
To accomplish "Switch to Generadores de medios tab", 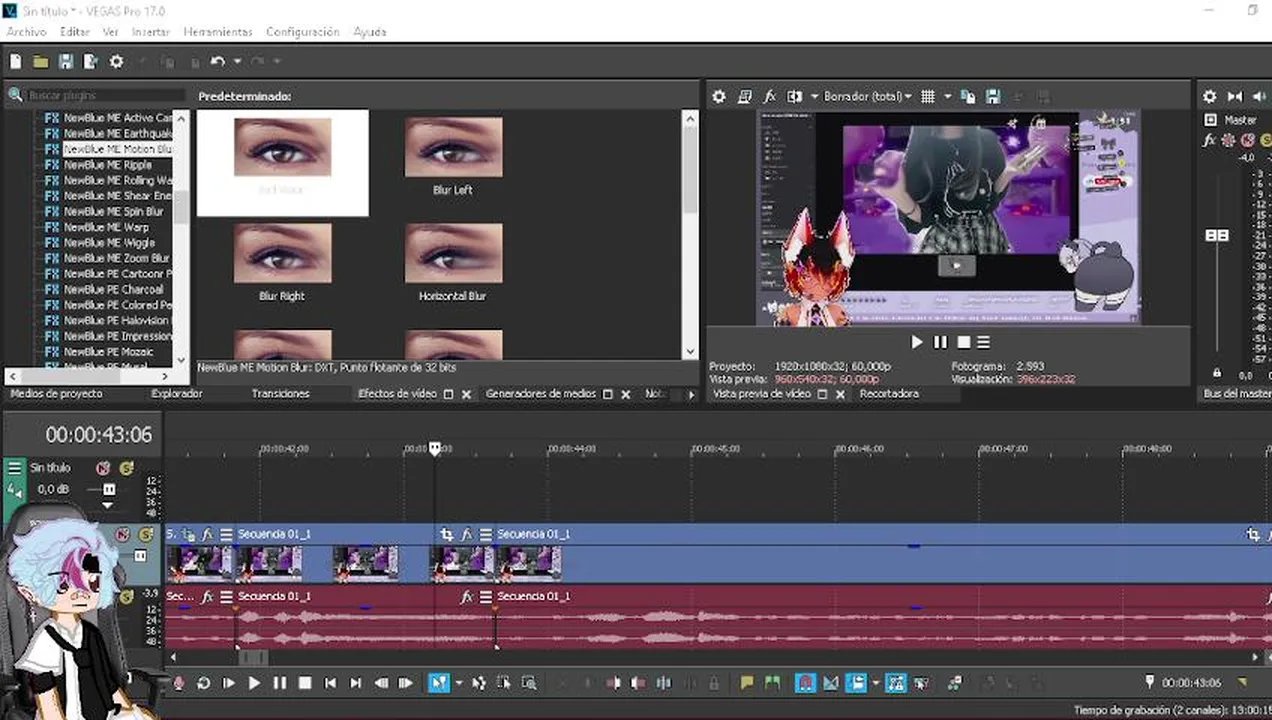I will pos(541,394).
